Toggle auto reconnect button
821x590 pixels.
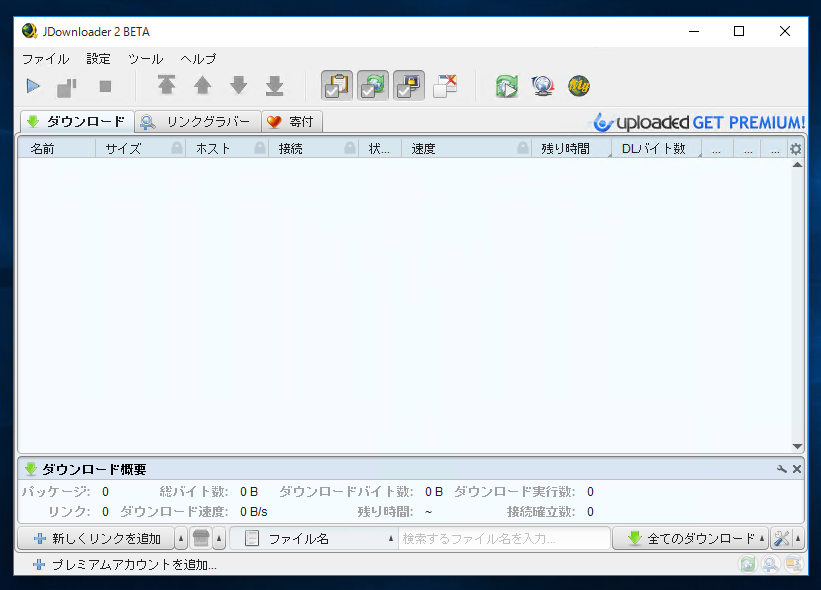373,85
